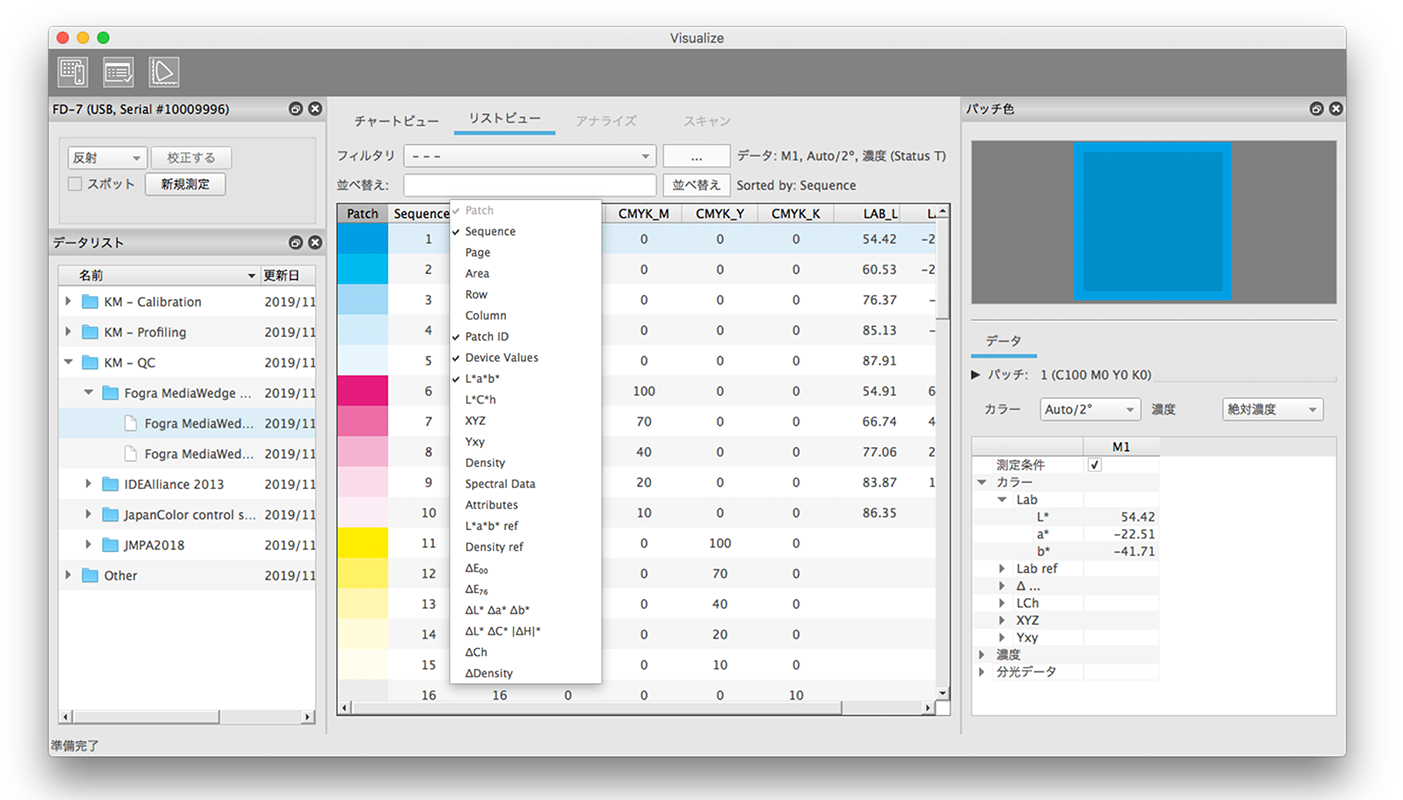Expand the JapanColor control folder
The width and height of the screenshot is (1403, 800).
point(88,514)
